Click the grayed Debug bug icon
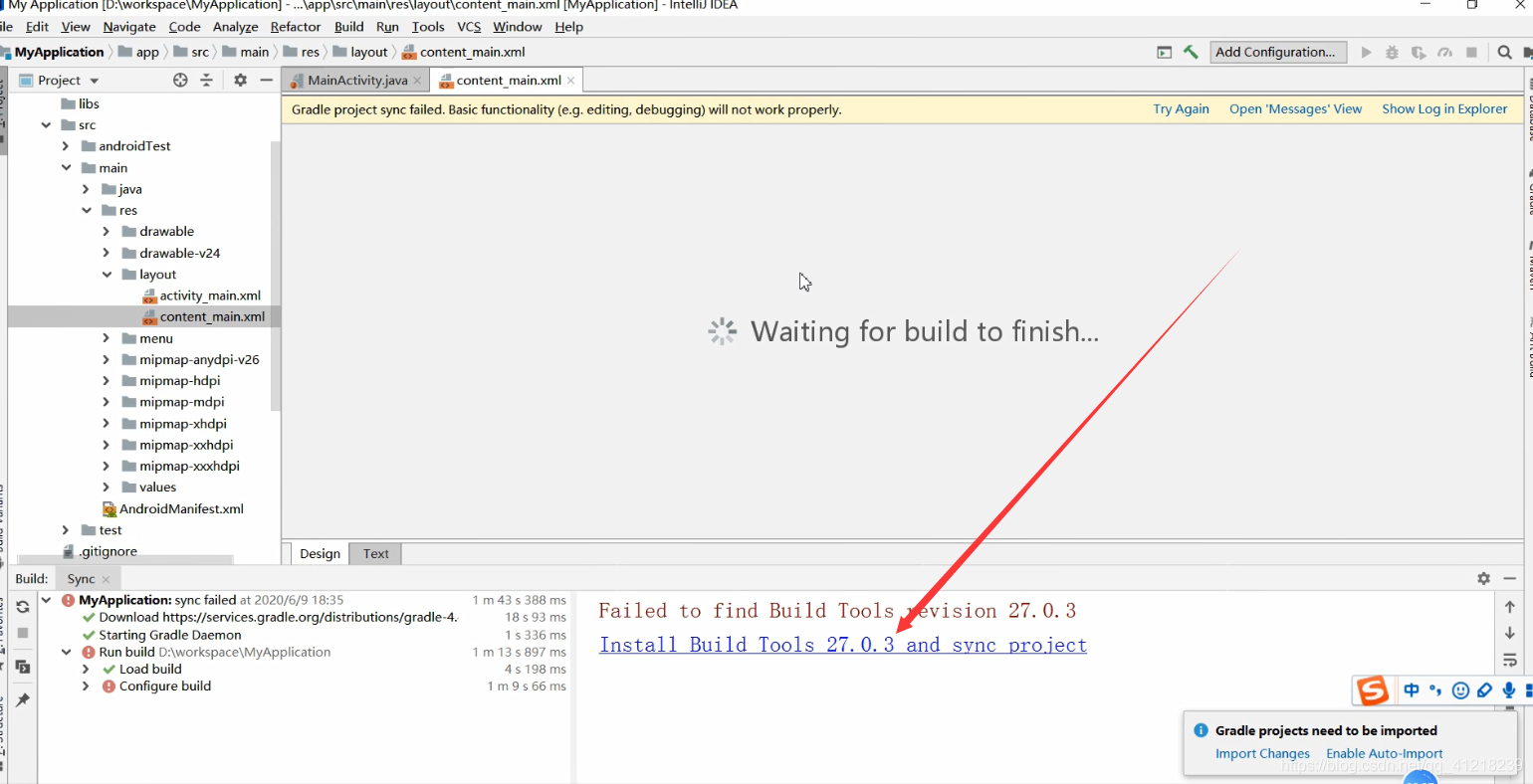 [x=1392, y=52]
